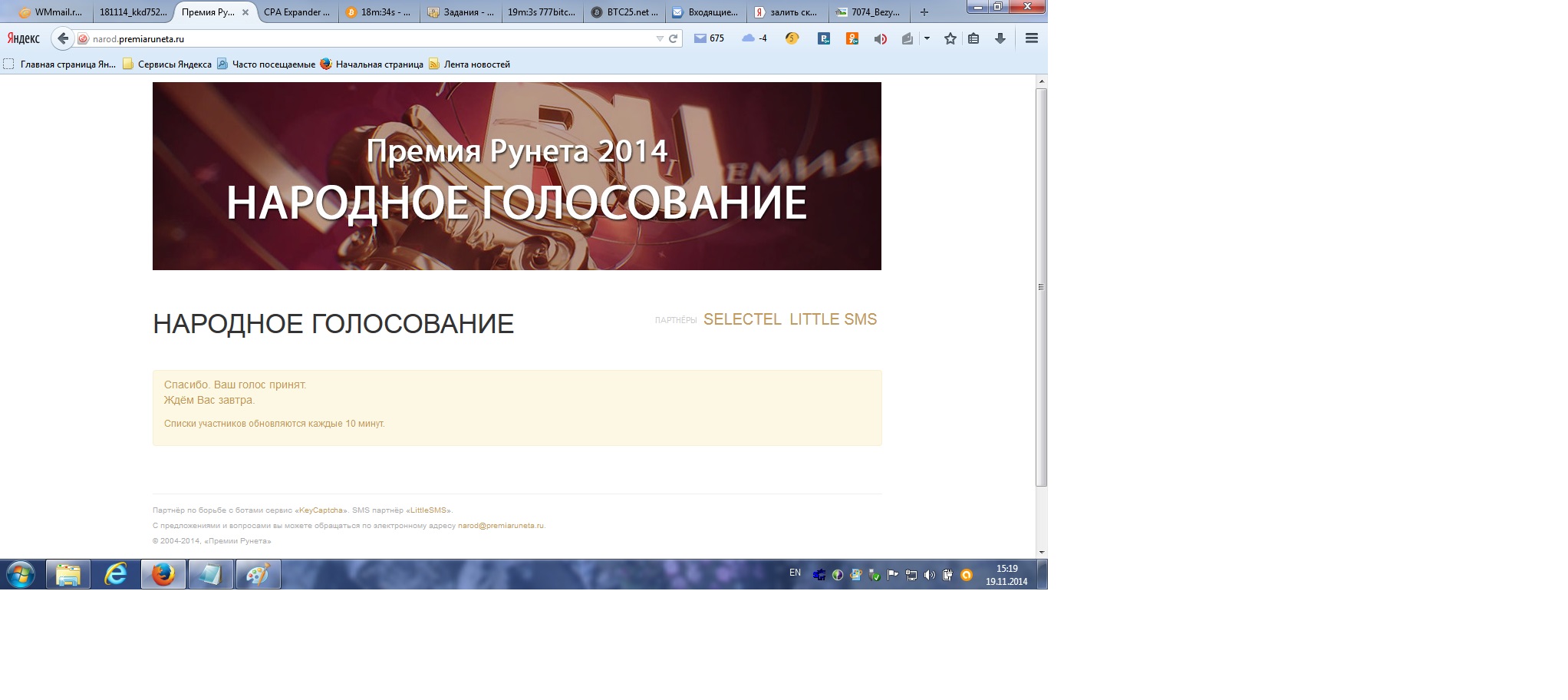Expand the toolbar extension dropdown arrow
Viewport: 1568px width, 700px height.
click(x=927, y=38)
